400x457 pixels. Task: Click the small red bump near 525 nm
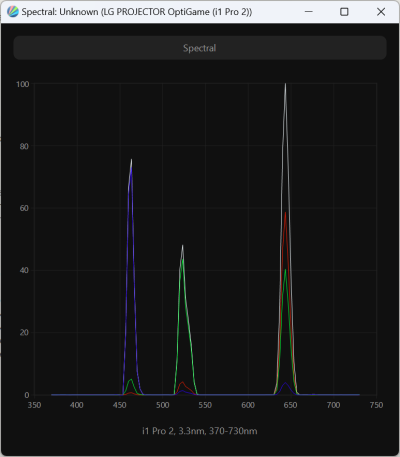point(182,382)
